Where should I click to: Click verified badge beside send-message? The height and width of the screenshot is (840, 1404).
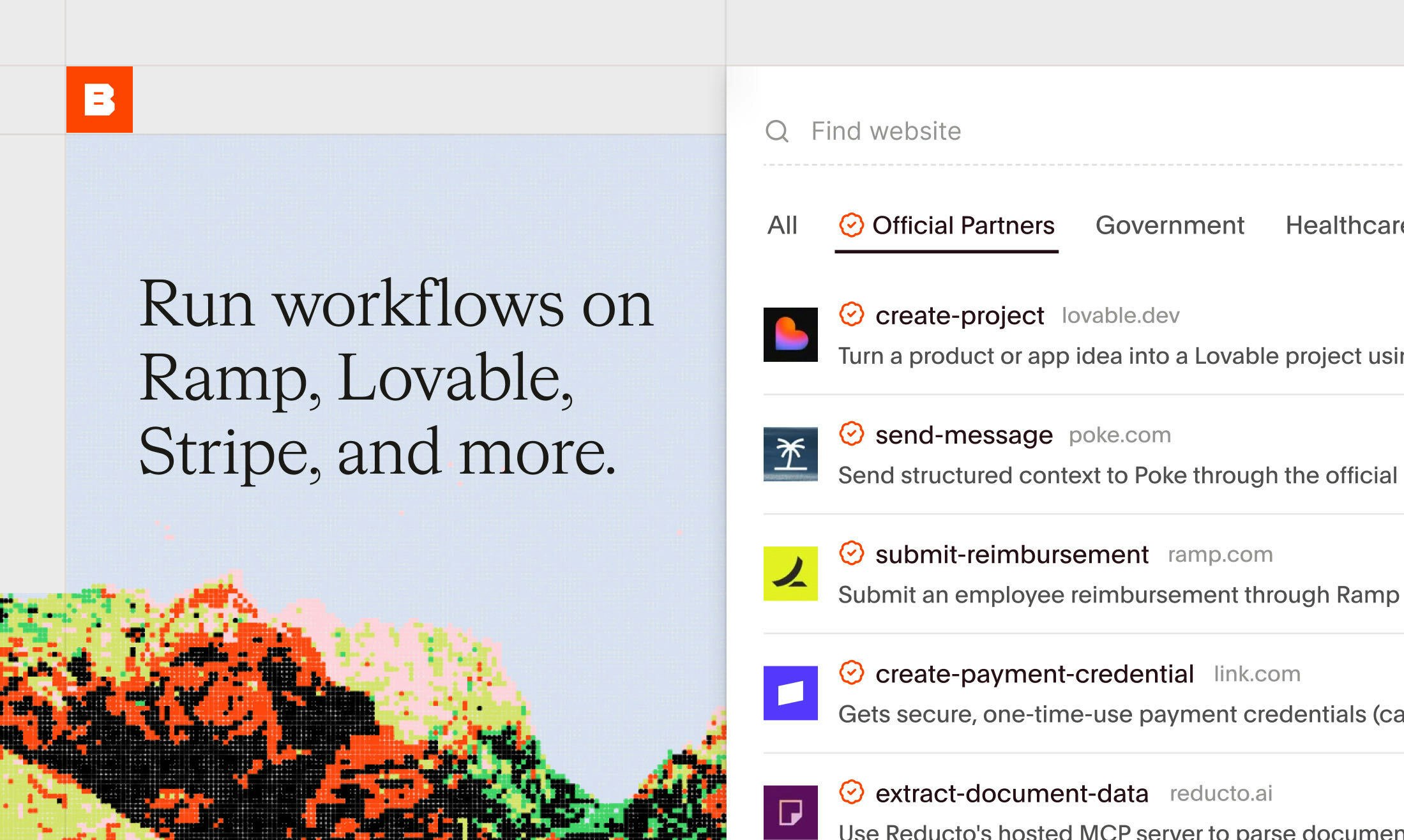pos(851,433)
